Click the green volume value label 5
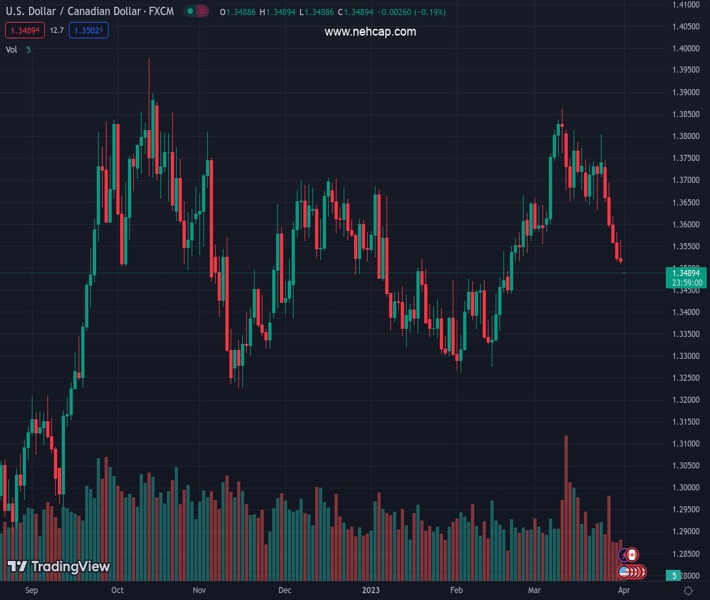Screen dimensions: 710x600 point(676,575)
